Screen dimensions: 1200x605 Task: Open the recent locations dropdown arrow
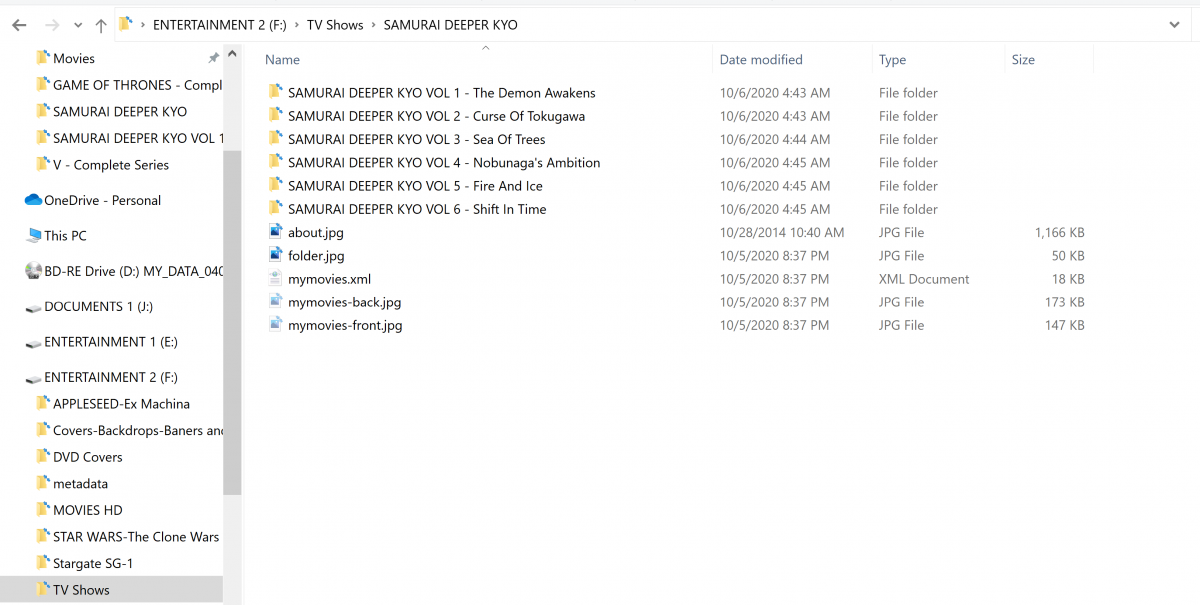click(x=78, y=26)
